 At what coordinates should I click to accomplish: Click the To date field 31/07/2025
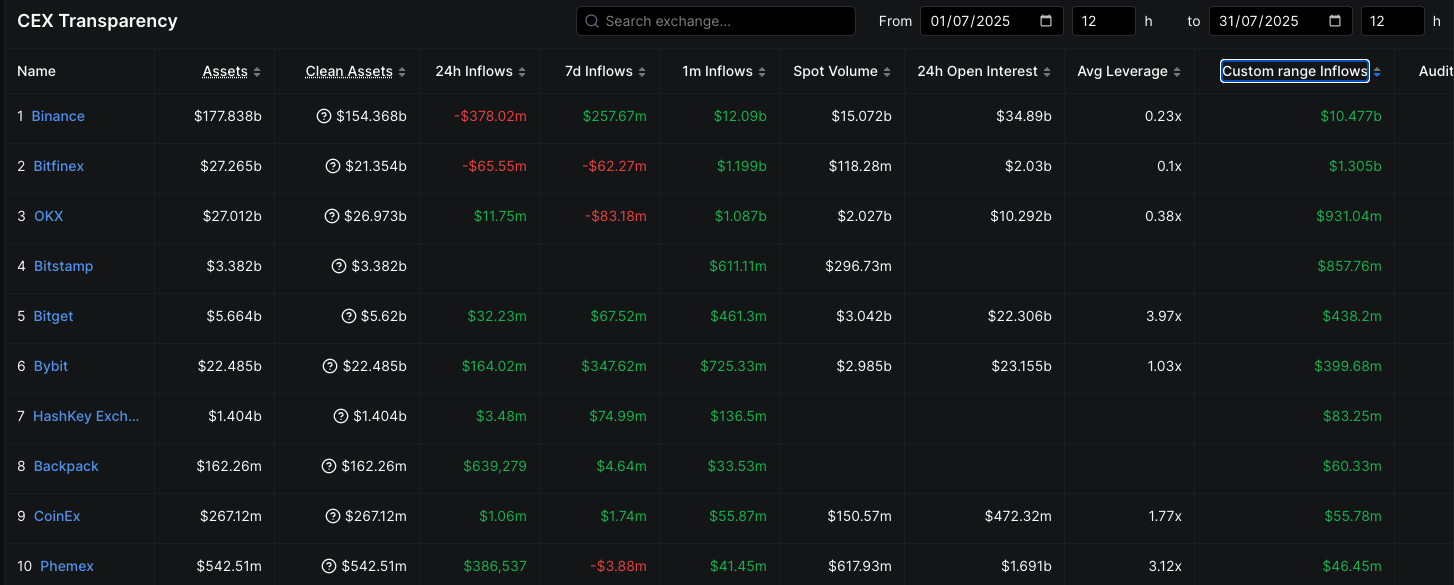[1281, 21]
